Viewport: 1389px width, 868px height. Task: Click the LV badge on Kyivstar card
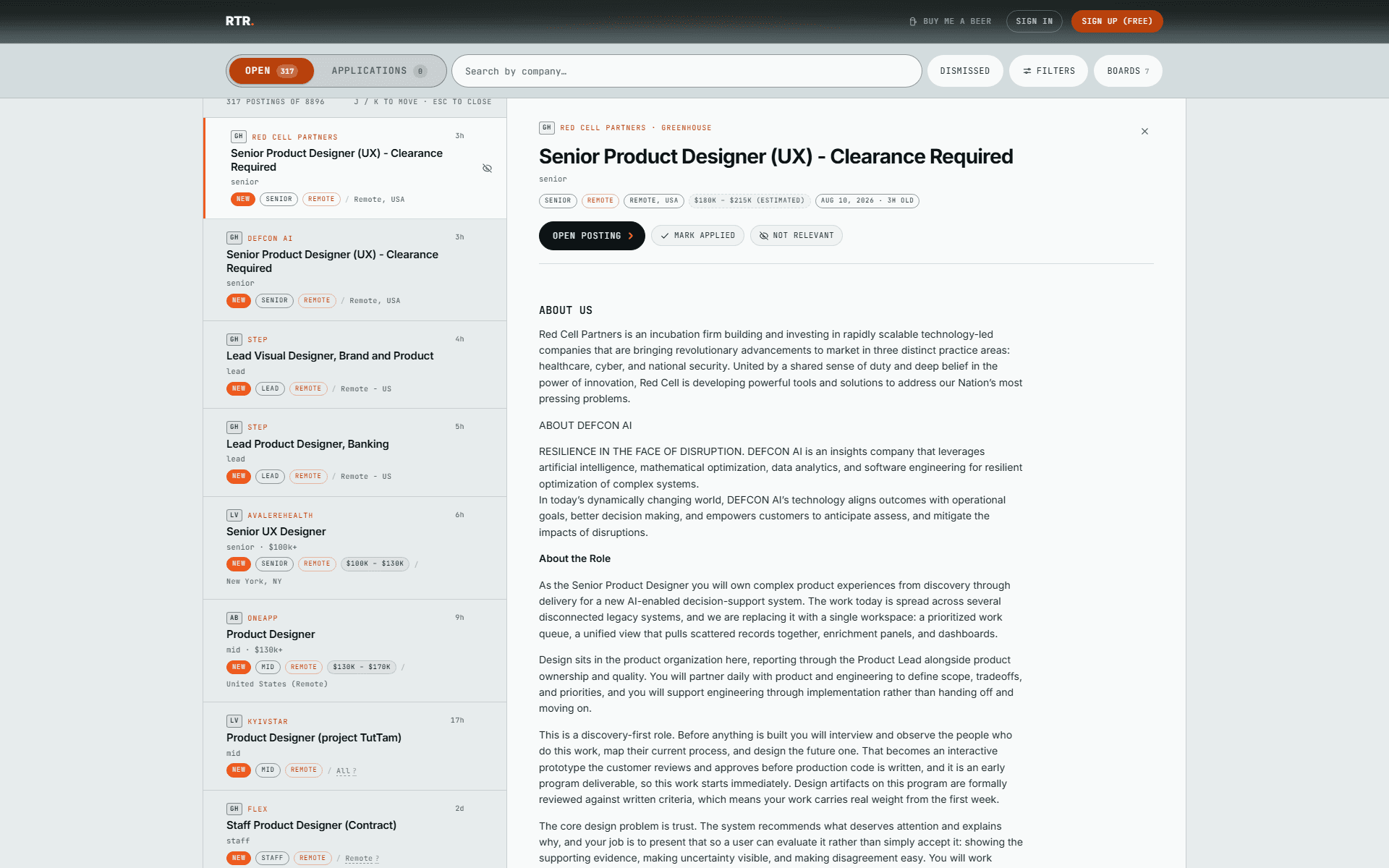click(x=234, y=721)
